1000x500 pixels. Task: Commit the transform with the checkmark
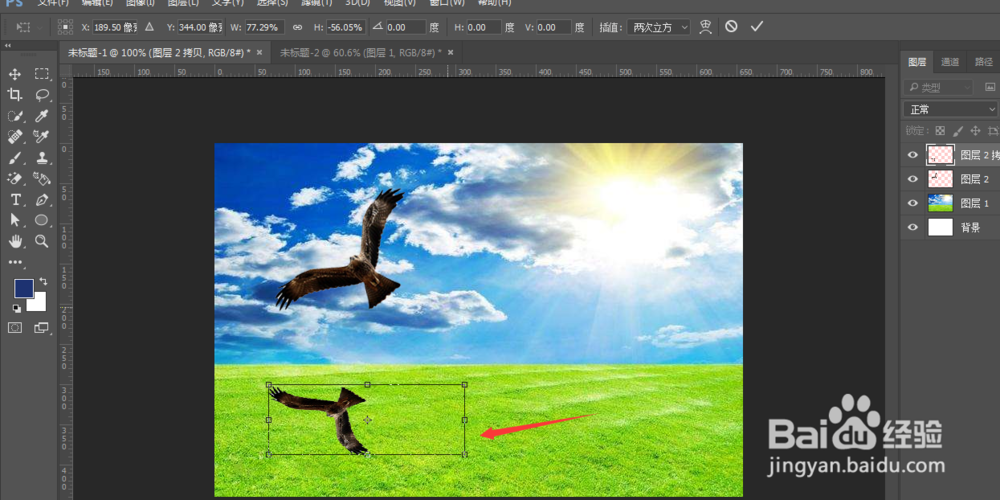(x=756, y=27)
